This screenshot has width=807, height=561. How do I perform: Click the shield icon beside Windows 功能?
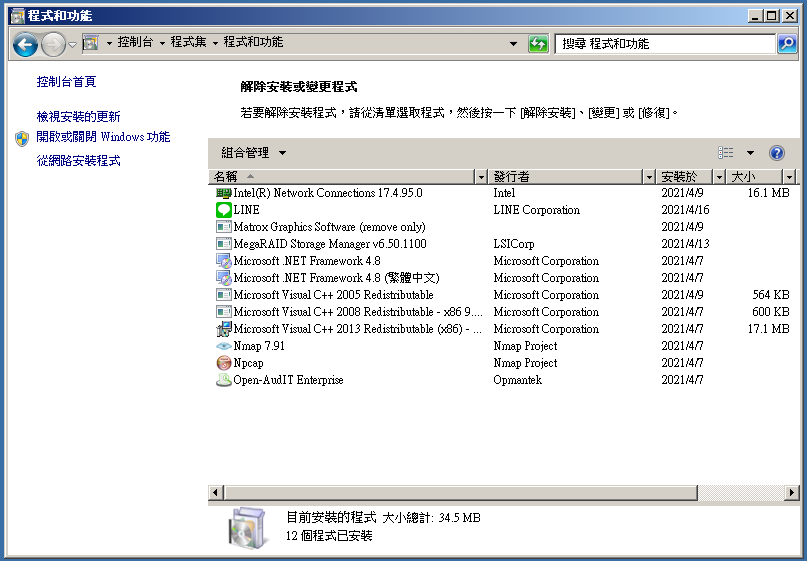(x=22, y=138)
